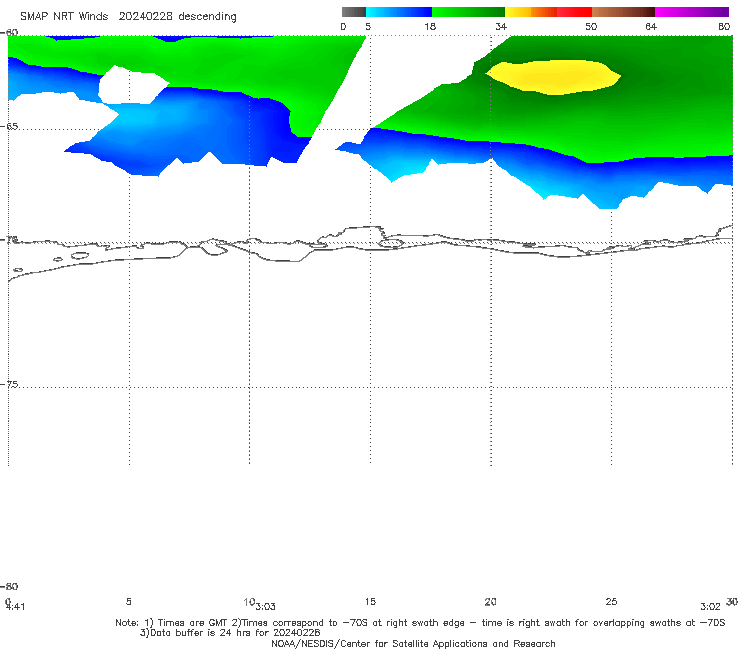Click the longitude axis label '15'
The image size is (740, 650).
point(370,601)
